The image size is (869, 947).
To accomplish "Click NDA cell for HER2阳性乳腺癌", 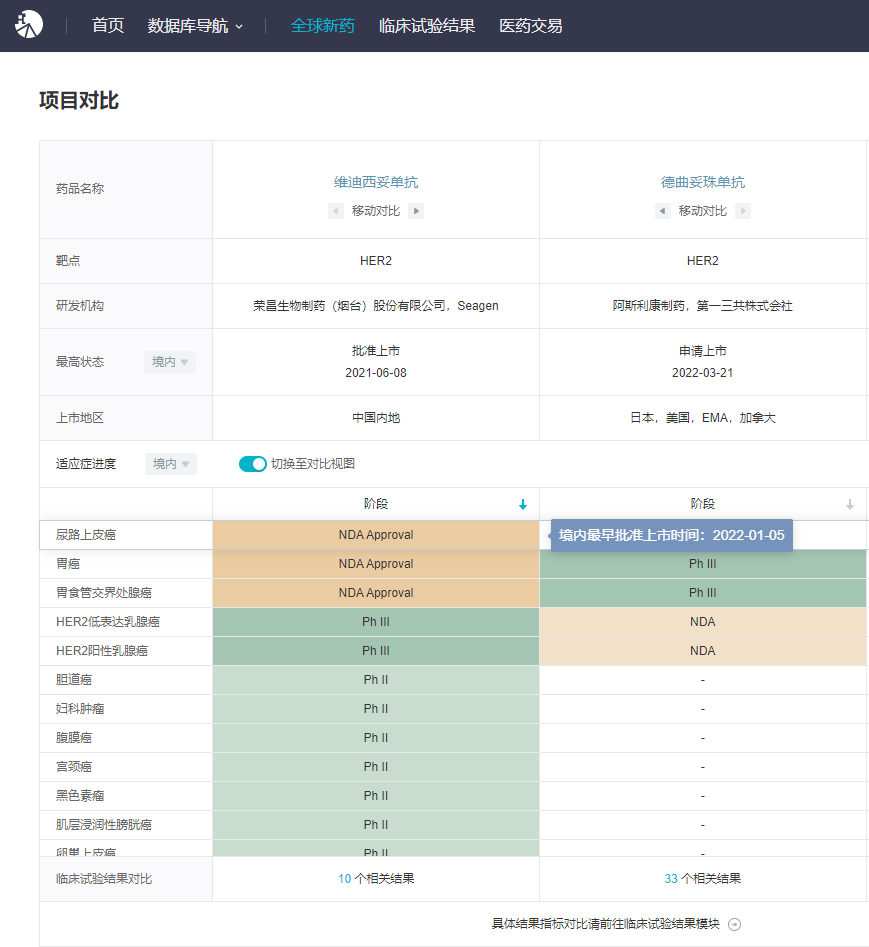I will pos(702,651).
